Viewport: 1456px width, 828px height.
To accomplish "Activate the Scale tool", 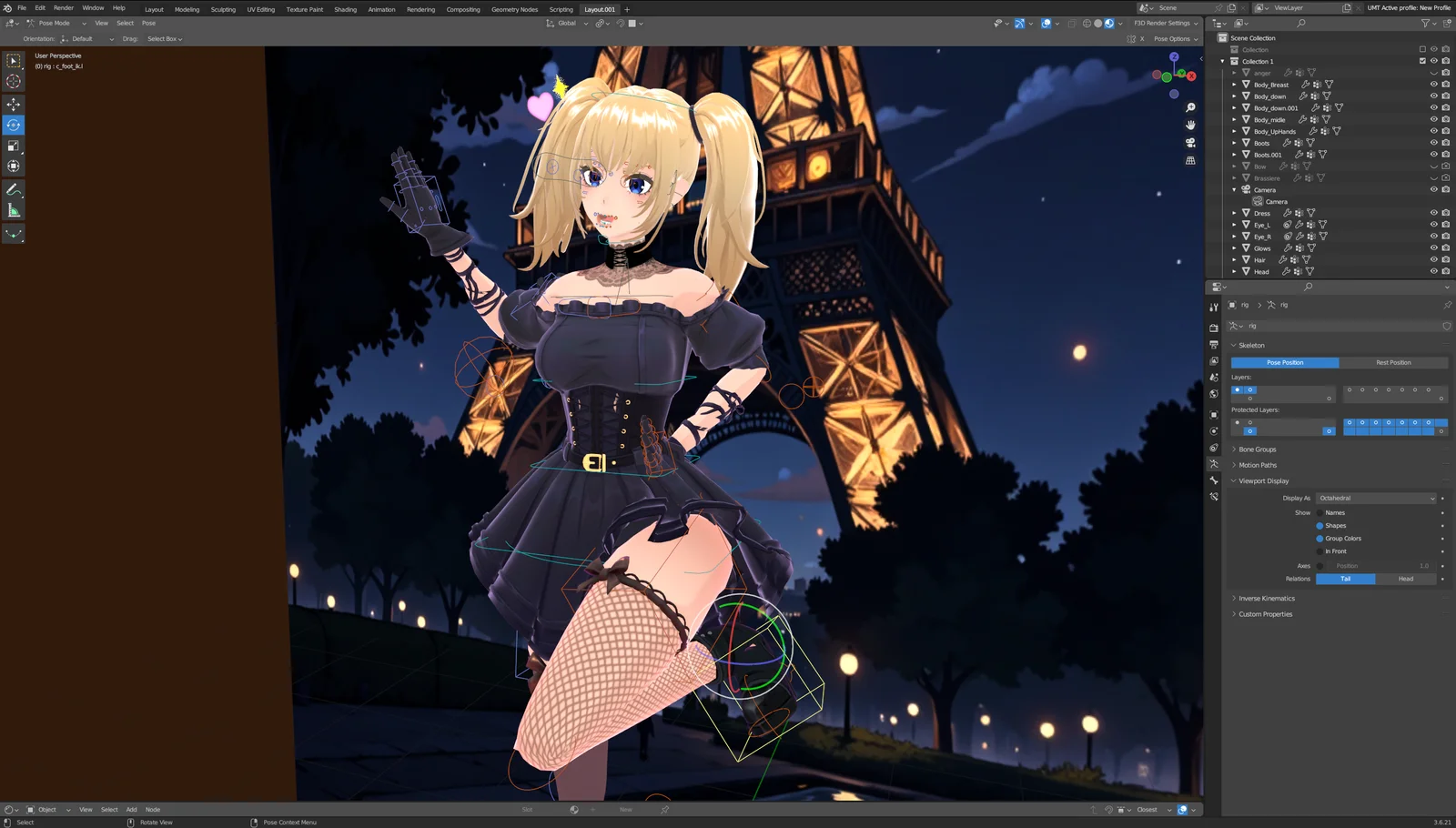I will coord(13,146).
